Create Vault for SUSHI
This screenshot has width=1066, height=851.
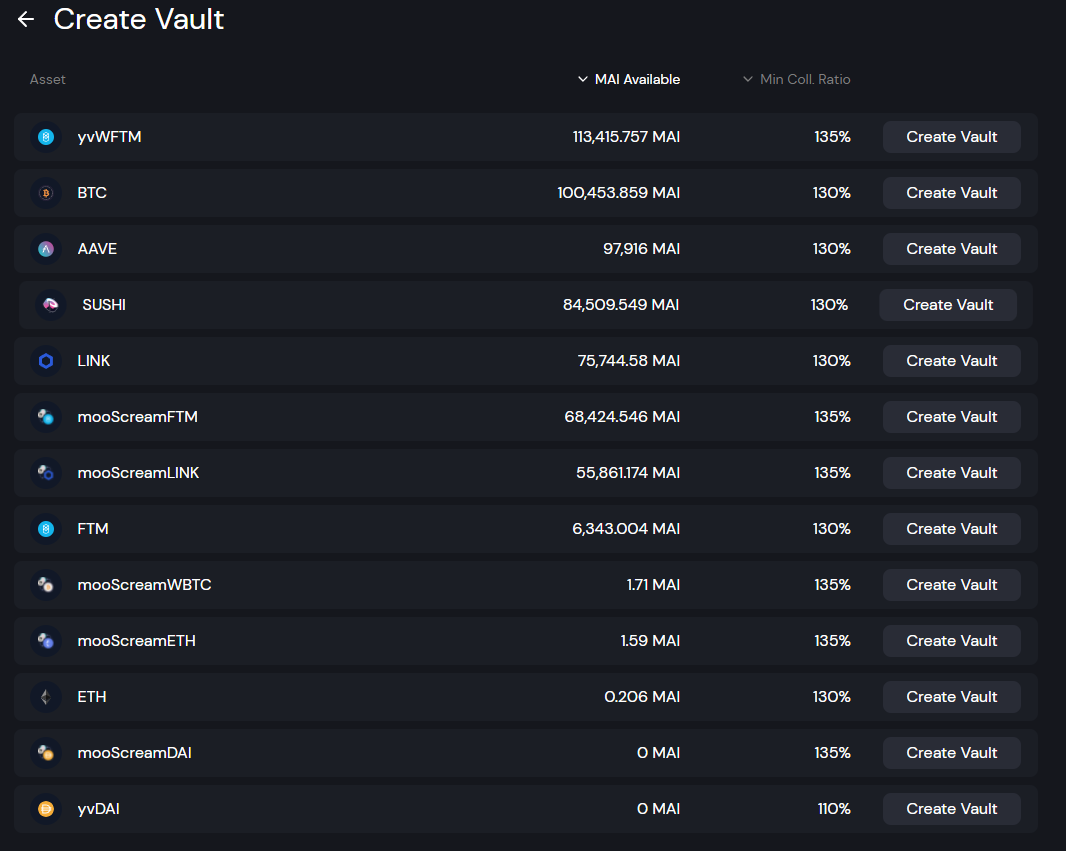coord(948,305)
